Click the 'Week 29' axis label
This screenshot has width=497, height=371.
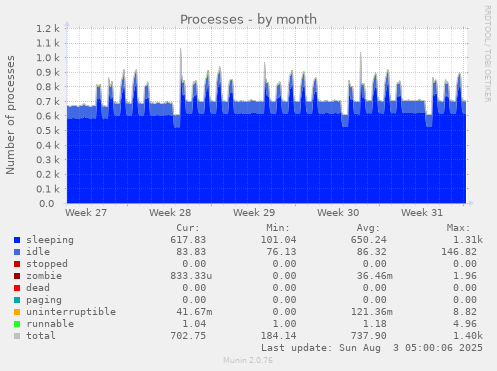(254, 213)
